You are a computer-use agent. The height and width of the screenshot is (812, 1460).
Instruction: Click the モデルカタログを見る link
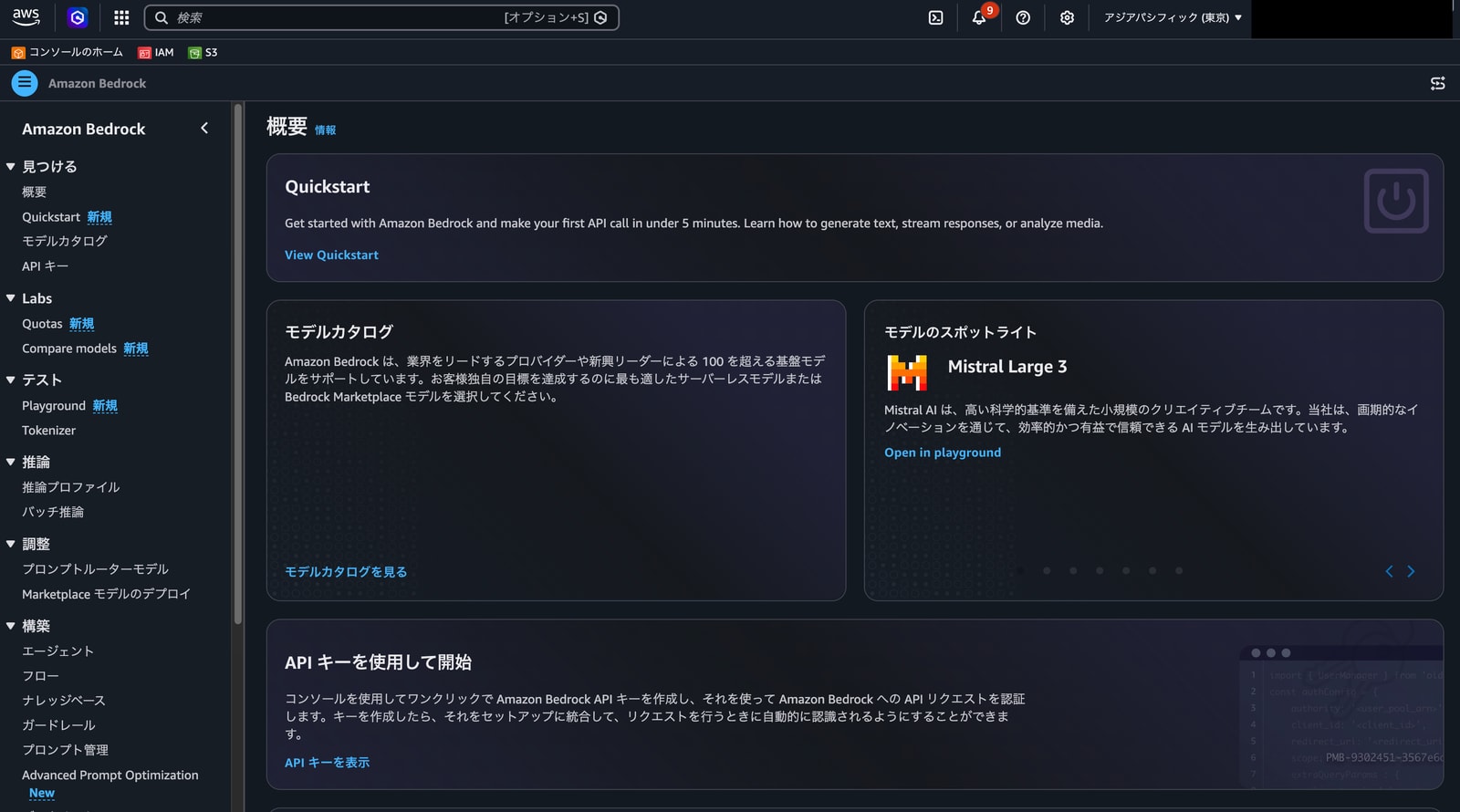(346, 572)
